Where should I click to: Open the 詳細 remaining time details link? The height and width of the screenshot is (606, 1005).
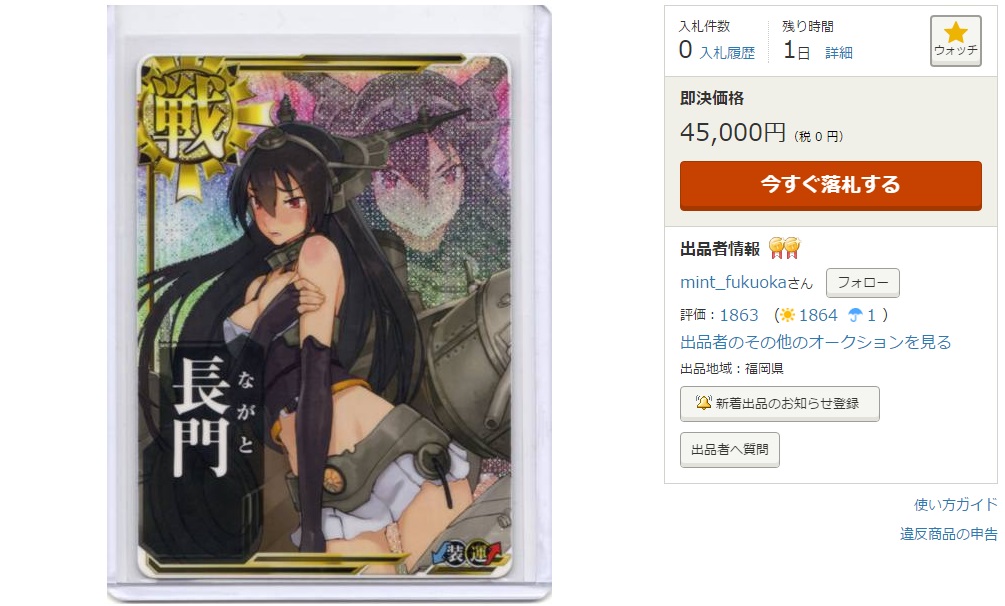coord(838,53)
